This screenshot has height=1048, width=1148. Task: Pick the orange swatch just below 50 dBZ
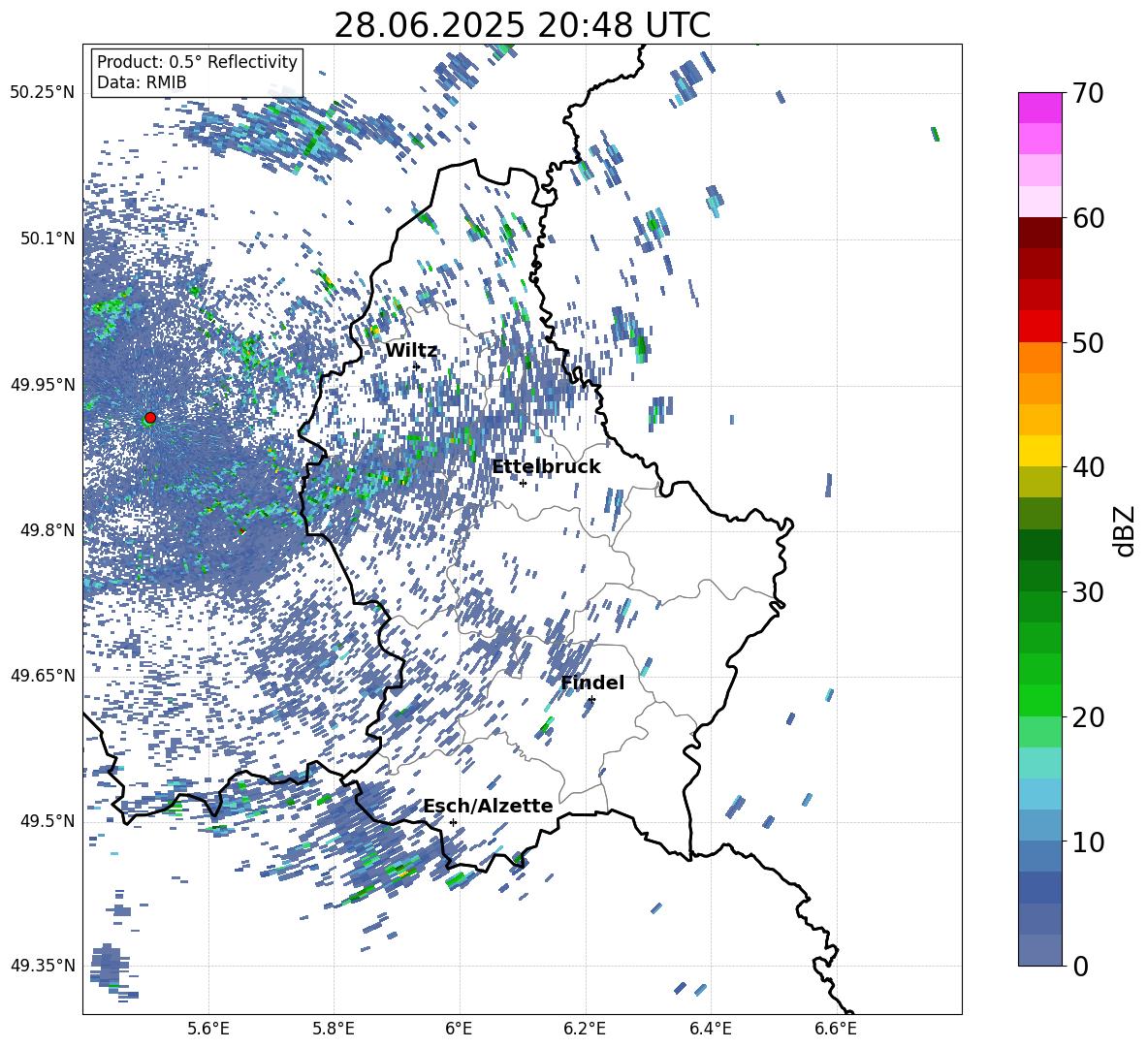tap(1039, 358)
